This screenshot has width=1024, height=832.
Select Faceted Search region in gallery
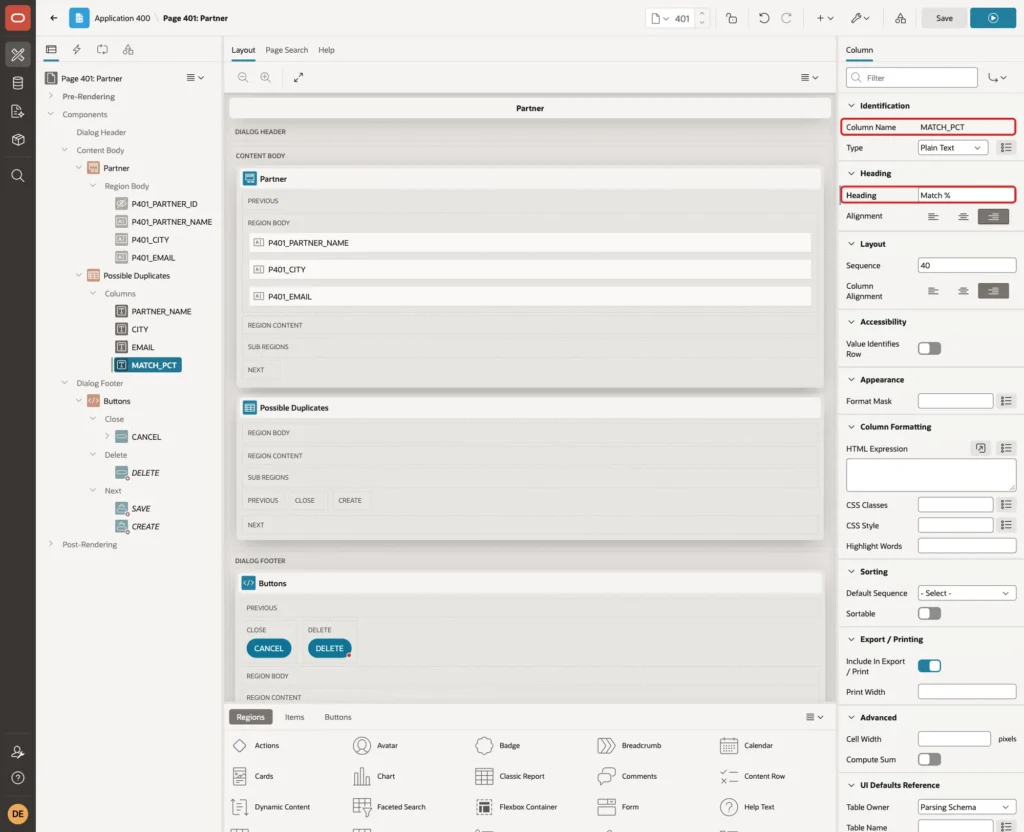click(389, 807)
